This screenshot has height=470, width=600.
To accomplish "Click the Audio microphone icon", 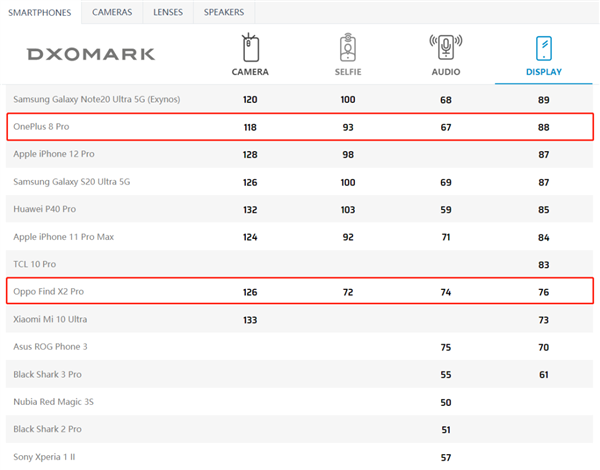I will (445, 48).
